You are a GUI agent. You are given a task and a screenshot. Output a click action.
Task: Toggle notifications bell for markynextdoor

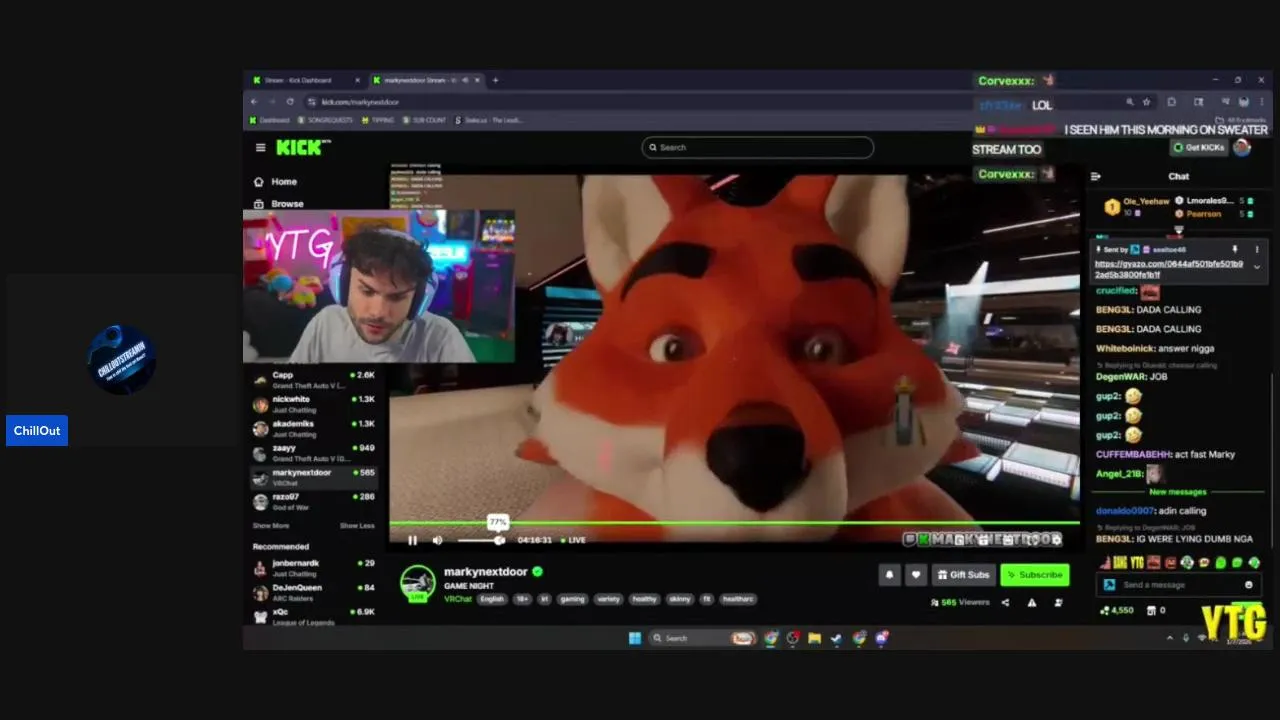(889, 574)
